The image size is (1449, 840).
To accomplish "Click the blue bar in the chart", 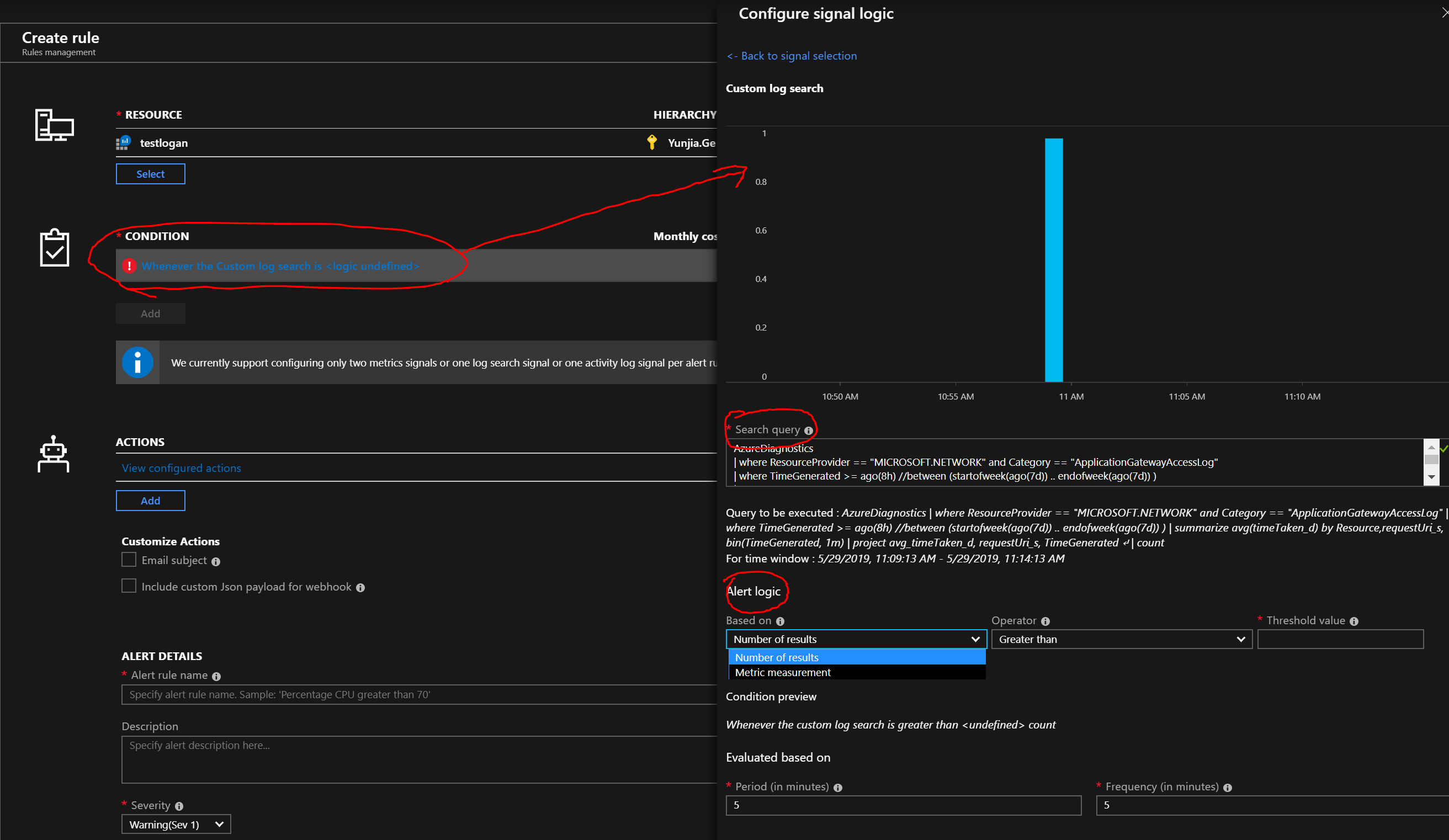I will 1053,260.
